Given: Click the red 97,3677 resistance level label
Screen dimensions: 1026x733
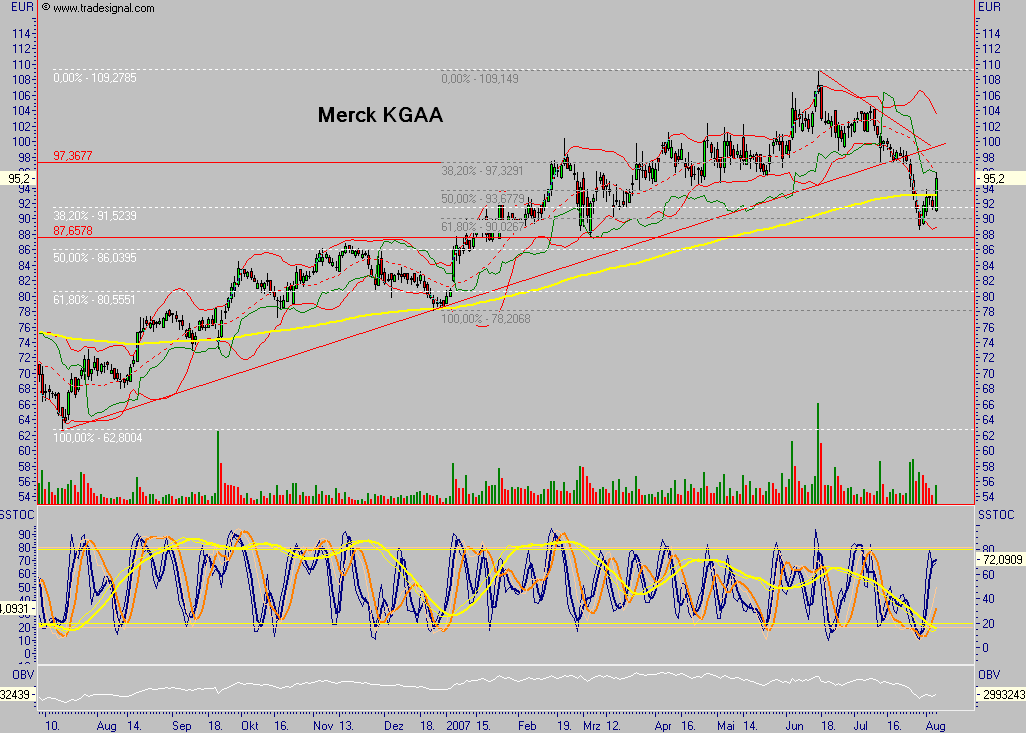Looking at the screenshot, I should tap(73, 156).
